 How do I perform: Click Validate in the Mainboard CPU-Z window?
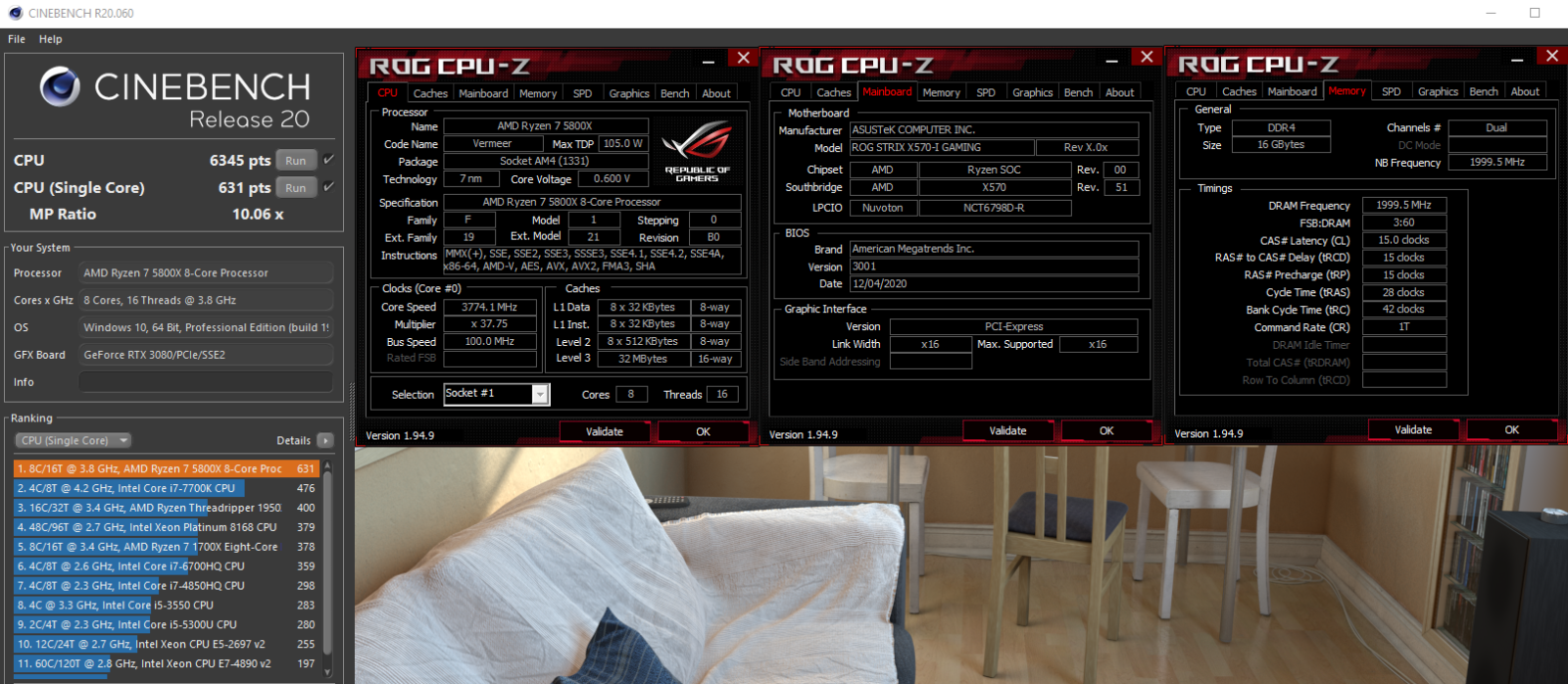pos(1007,431)
